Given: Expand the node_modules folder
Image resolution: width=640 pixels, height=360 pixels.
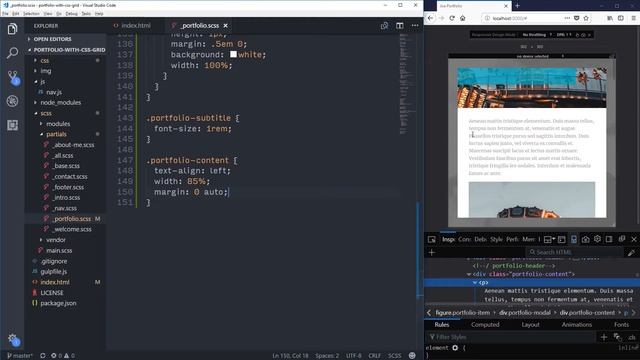Looking at the screenshot, I should [60, 102].
